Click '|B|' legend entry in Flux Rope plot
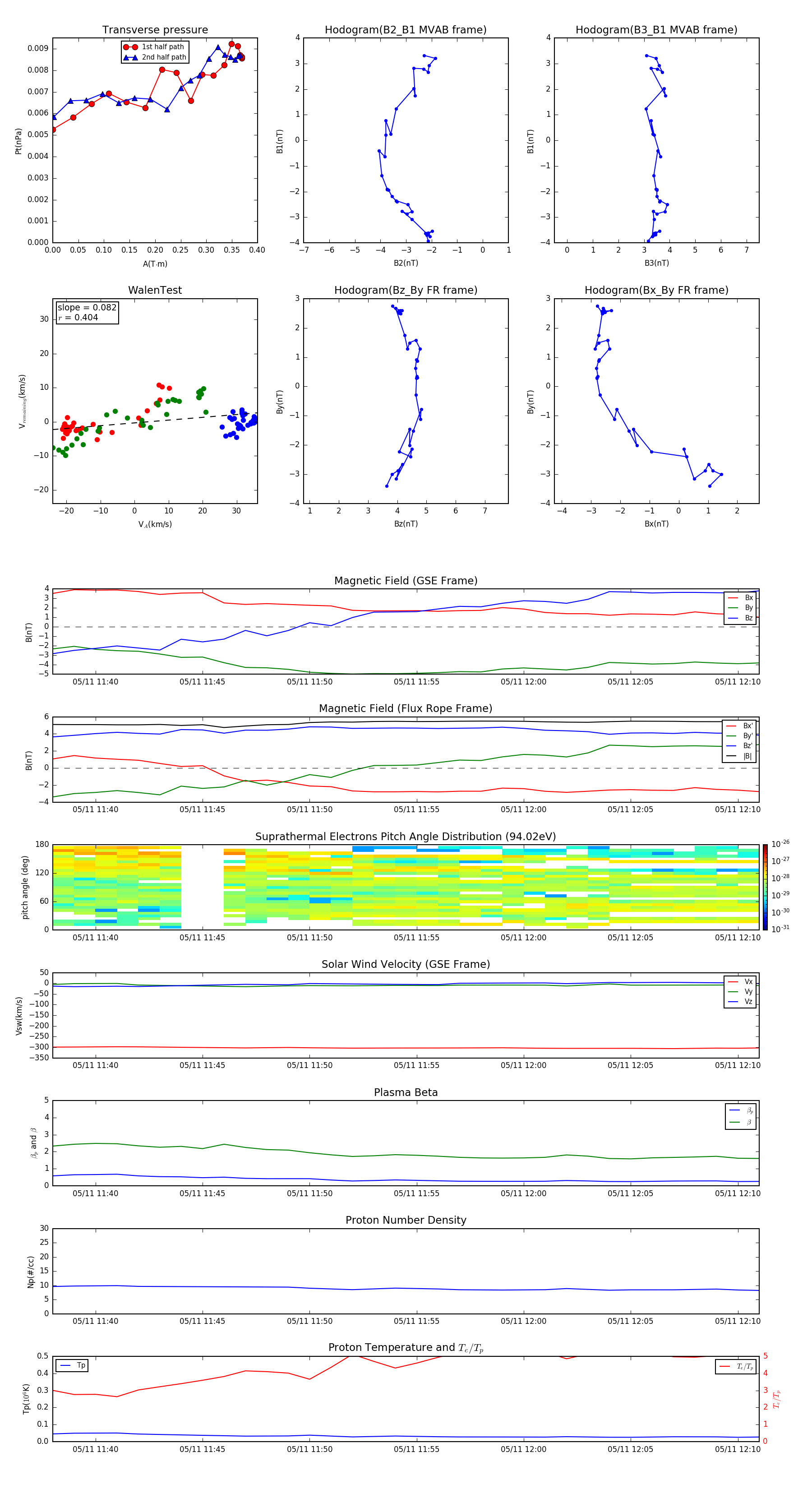 click(x=740, y=756)
